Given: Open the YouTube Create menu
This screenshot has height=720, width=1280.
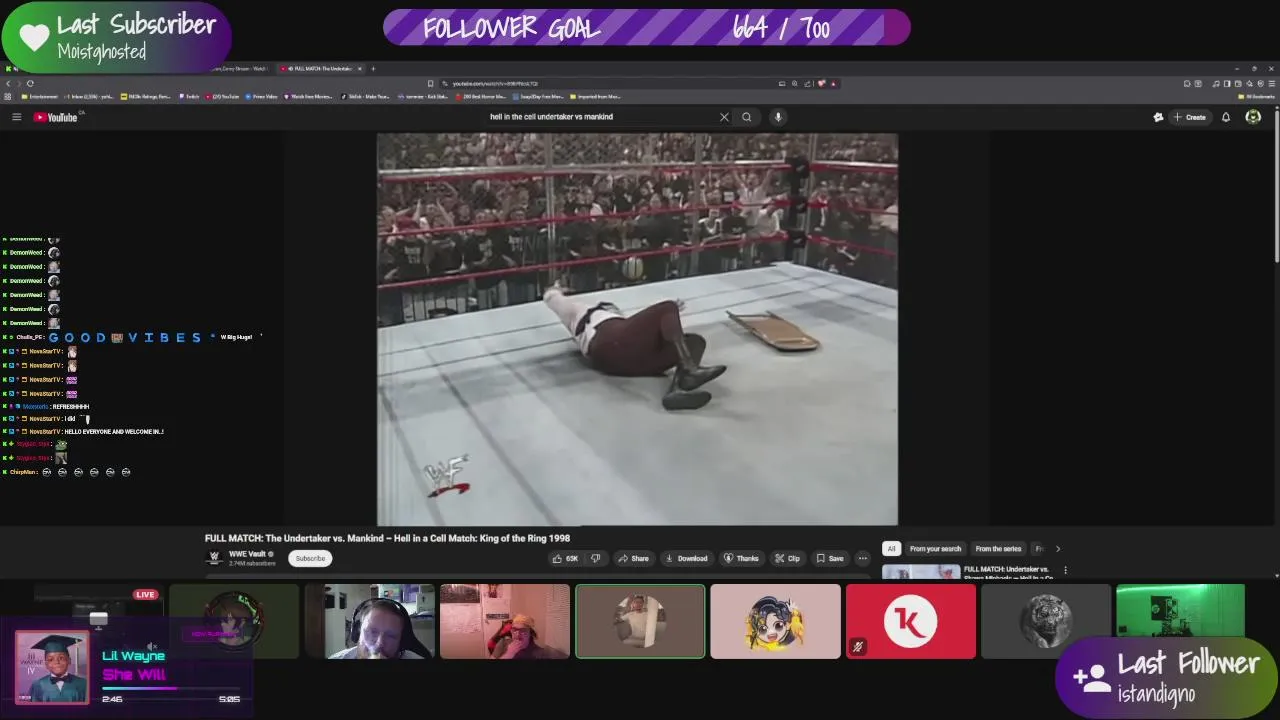Looking at the screenshot, I should click(1190, 117).
